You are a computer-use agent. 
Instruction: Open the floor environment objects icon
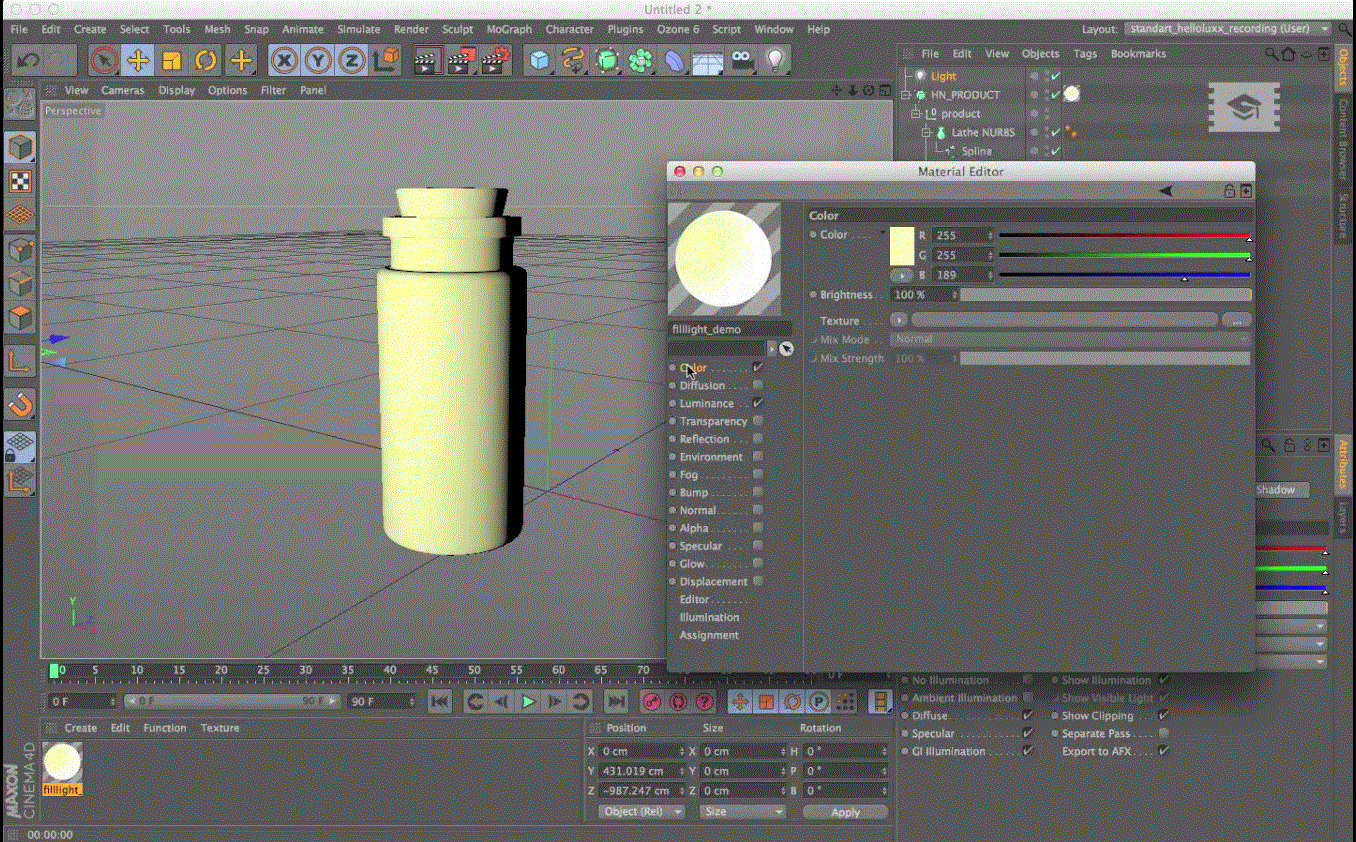coord(708,62)
